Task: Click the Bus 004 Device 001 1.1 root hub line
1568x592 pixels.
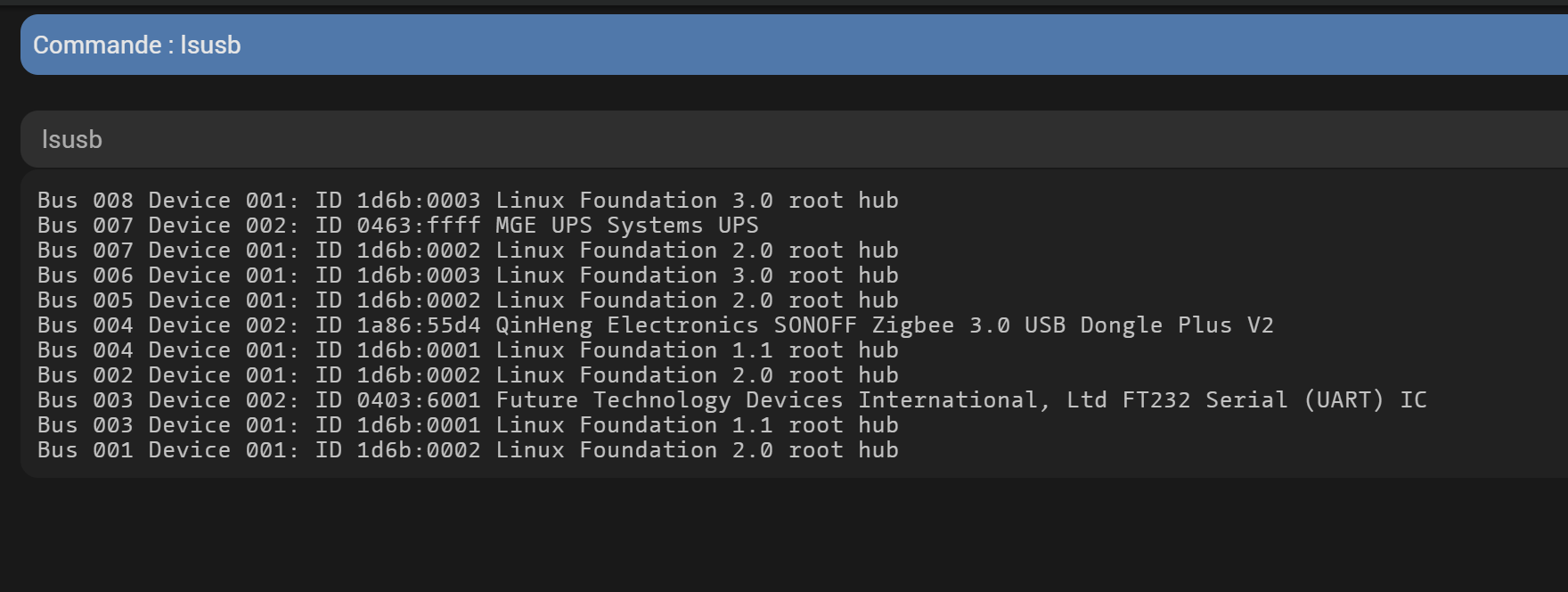Action: [x=468, y=350]
